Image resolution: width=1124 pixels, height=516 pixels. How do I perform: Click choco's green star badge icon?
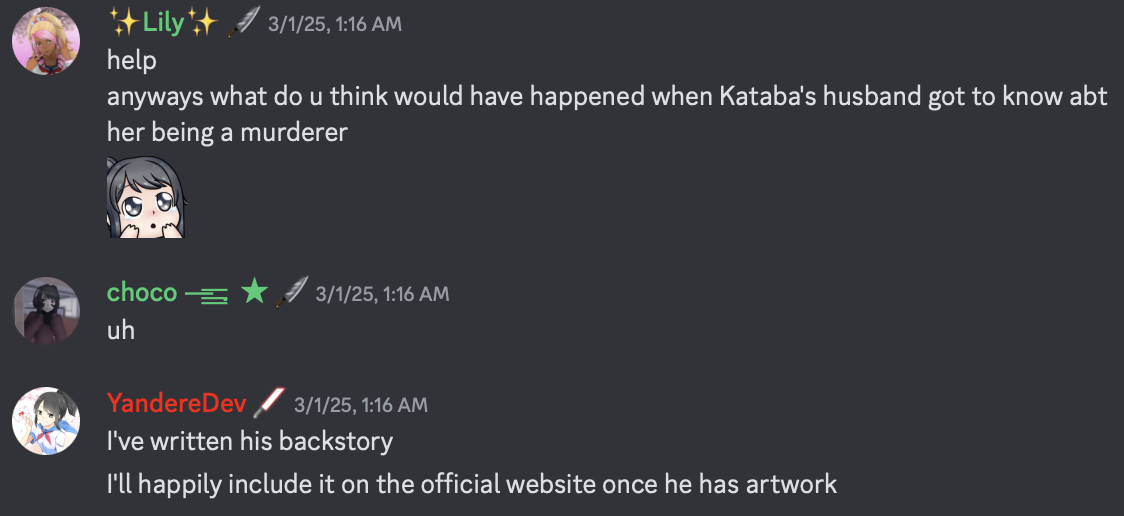point(255,292)
